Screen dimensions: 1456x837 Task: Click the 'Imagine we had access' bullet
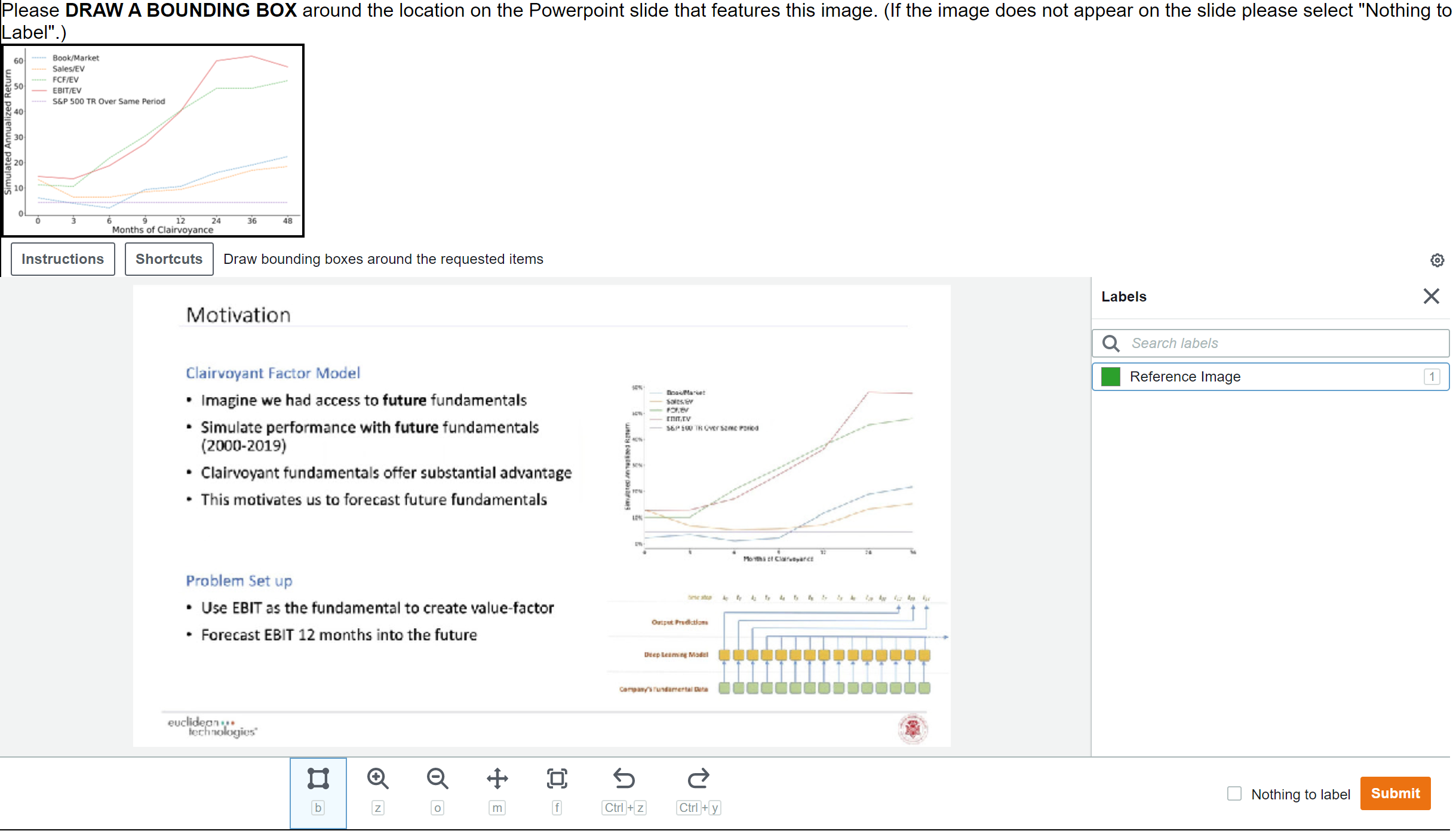click(x=364, y=400)
